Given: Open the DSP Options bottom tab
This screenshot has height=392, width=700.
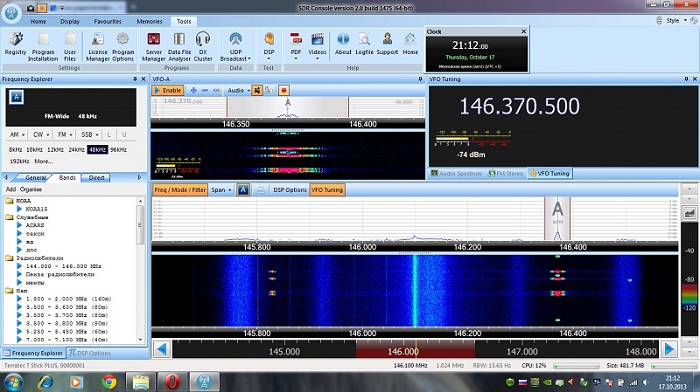Looking at the screenshot, I should [x=89, y=353].
